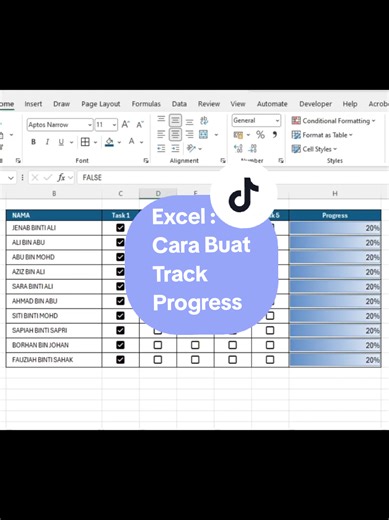The width and height of the screenshot is (389, 520).
Task: Toggle Wrap Text icon
Action: [204, 120]
